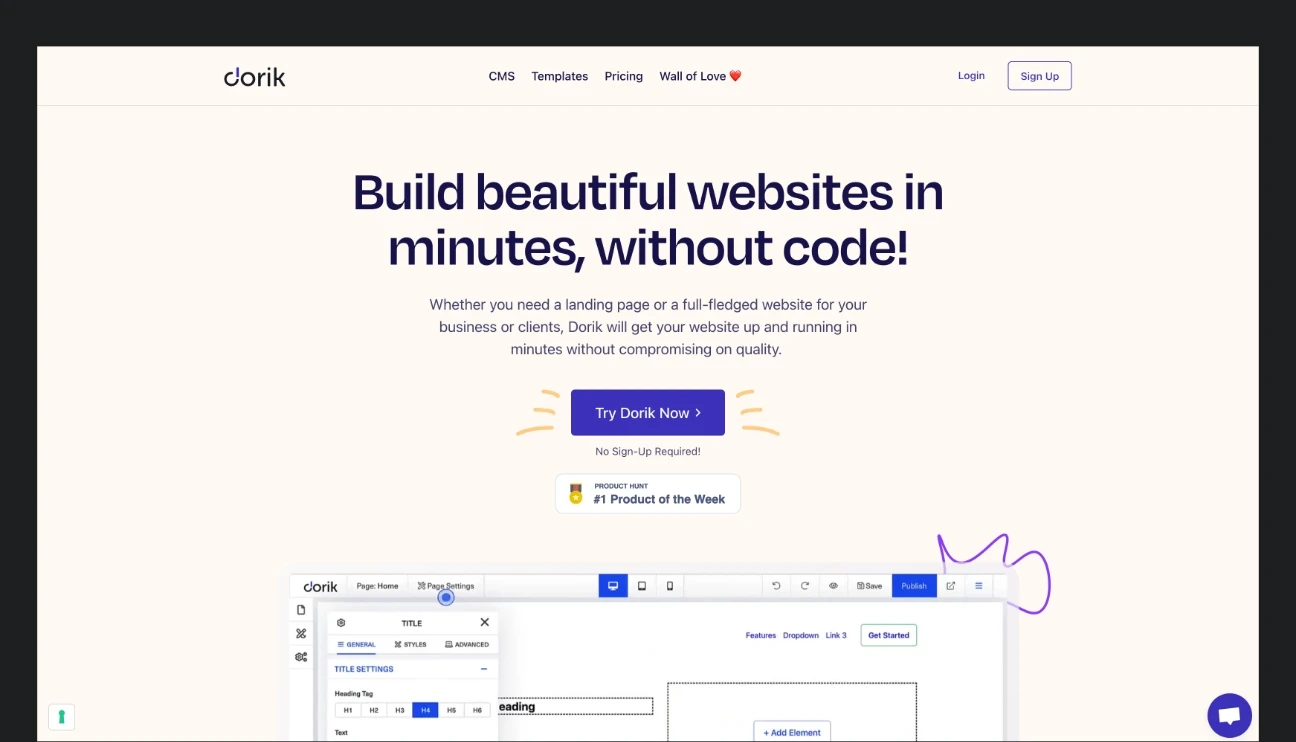Image resolution: width=1296 pixels, height=742 pixels.
Task: Click the + Add Element button
Action: pos(792,732)
